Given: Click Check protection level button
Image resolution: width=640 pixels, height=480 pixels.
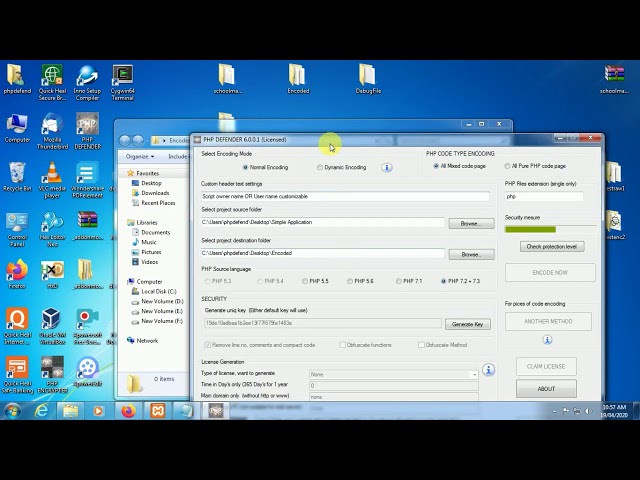Looking at the screenshot, I should [x=552, y=247].
